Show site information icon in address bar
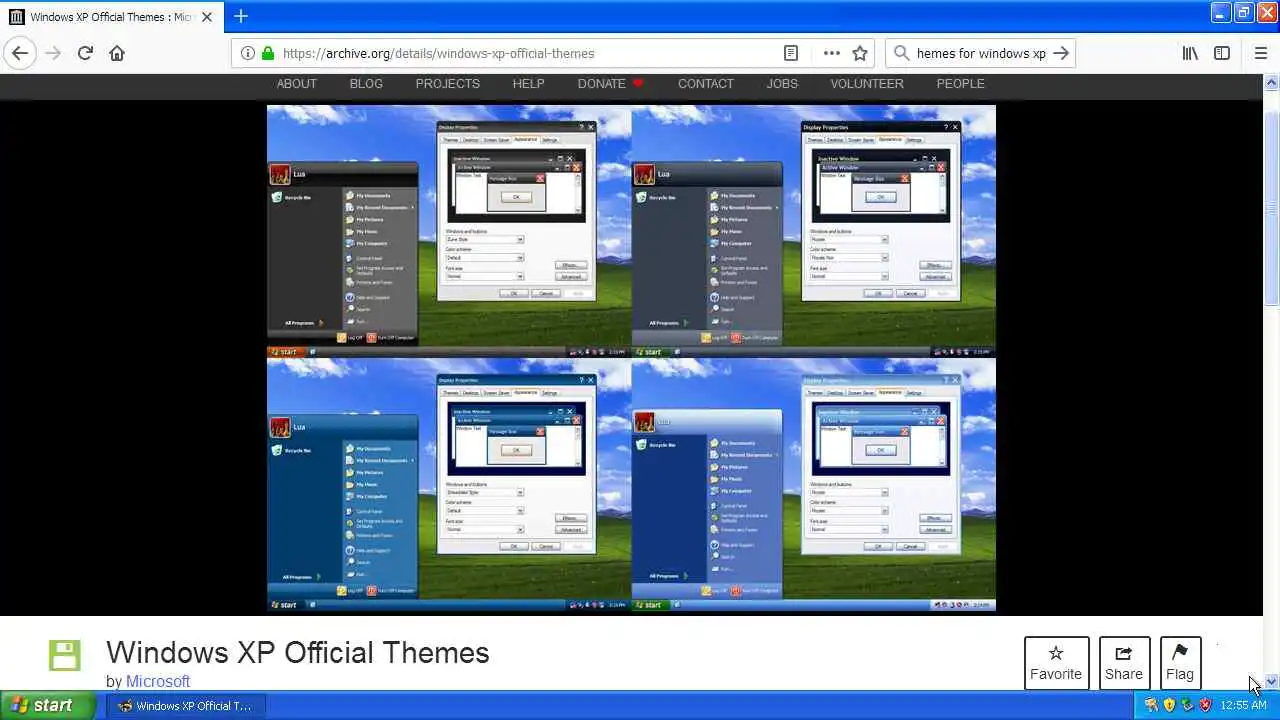 click(x=248, y=53)
